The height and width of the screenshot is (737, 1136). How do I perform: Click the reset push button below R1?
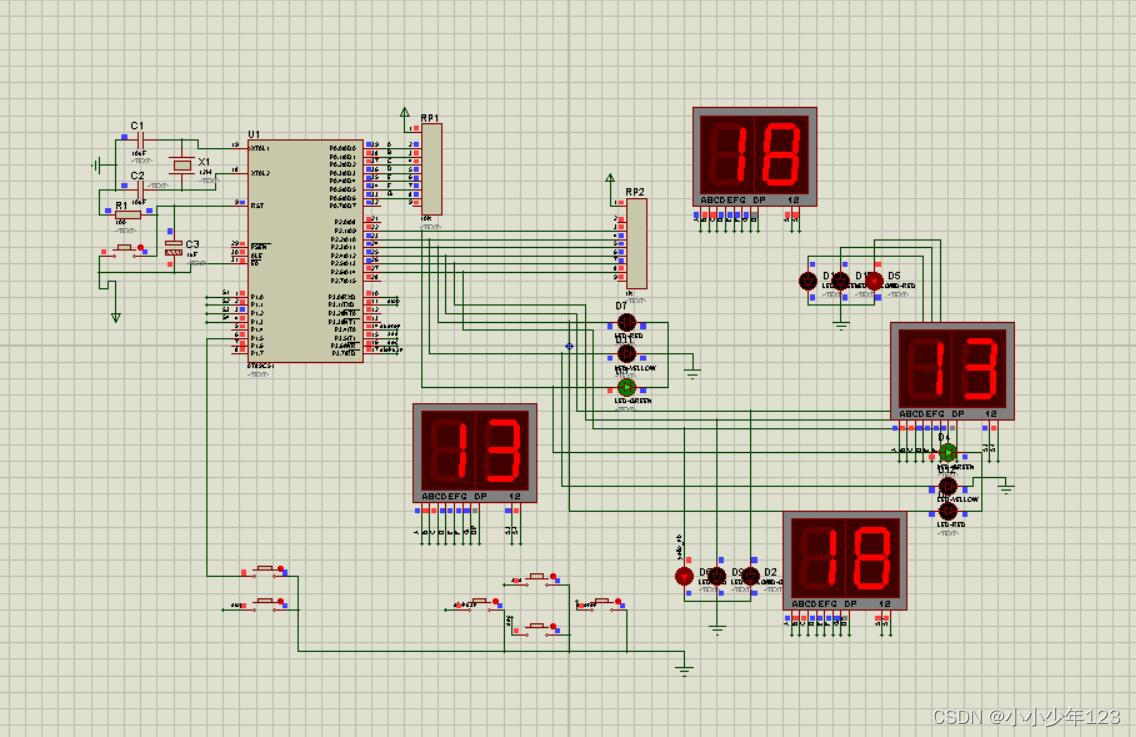[x=124, y=249]
